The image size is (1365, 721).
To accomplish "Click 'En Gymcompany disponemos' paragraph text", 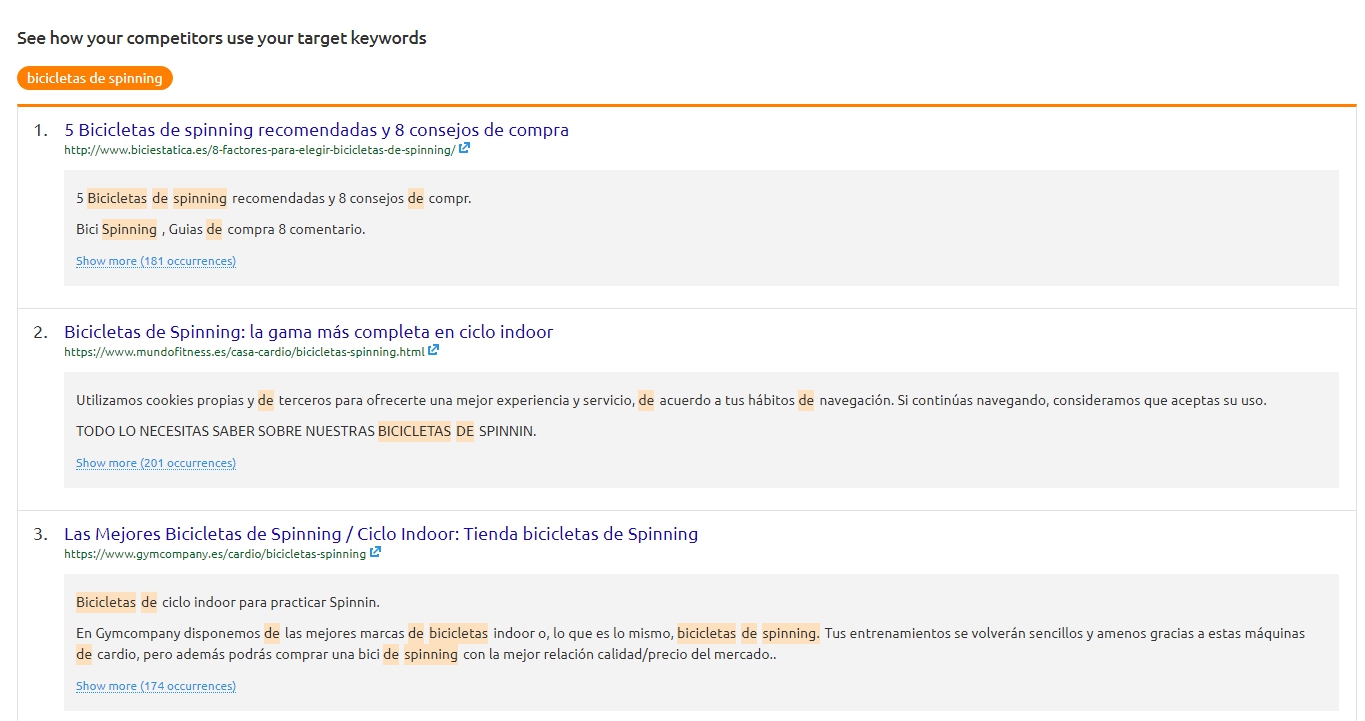I will point(168,633).
